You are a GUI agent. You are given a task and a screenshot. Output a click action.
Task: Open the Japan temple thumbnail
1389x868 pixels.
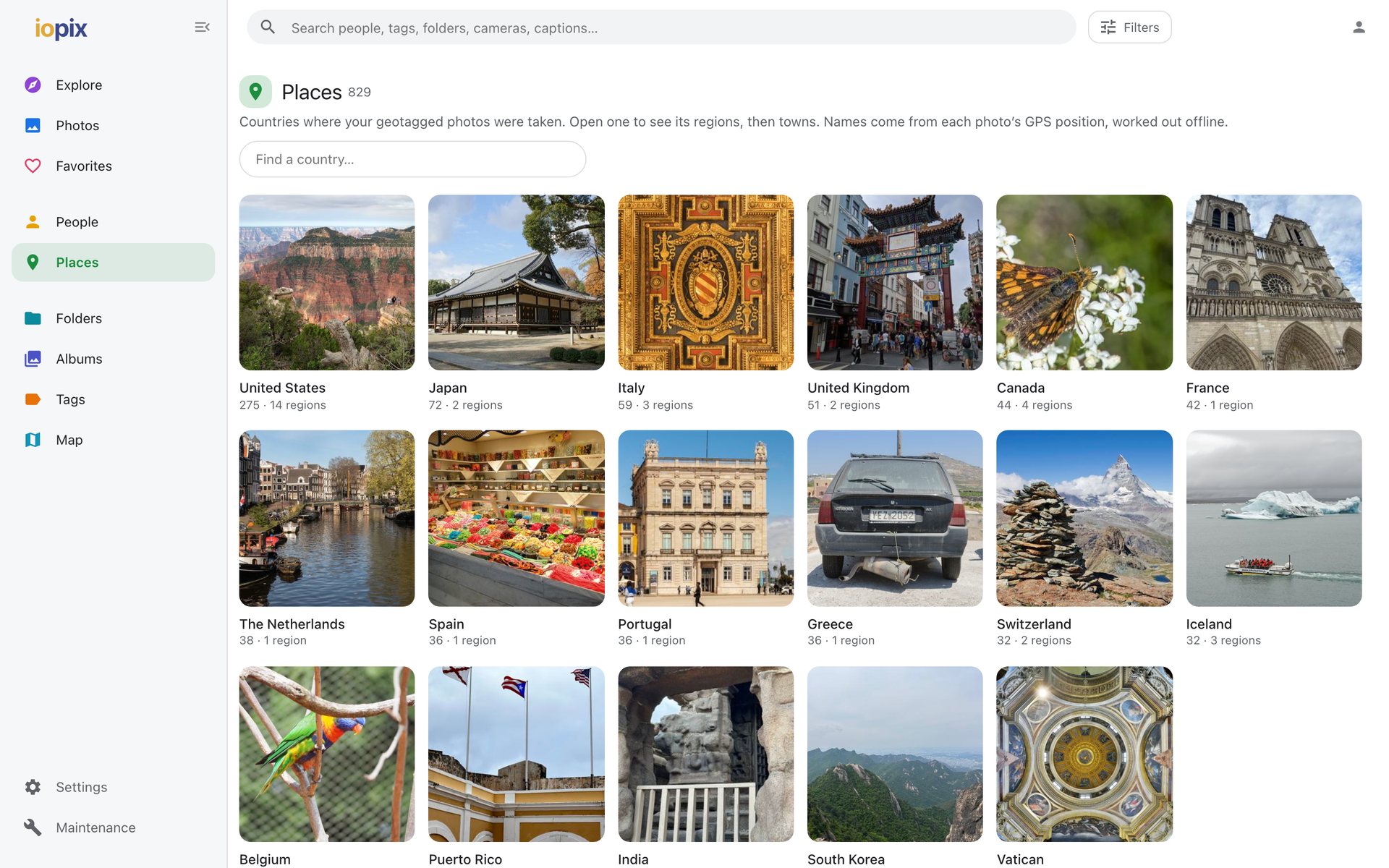pos(516,282)
